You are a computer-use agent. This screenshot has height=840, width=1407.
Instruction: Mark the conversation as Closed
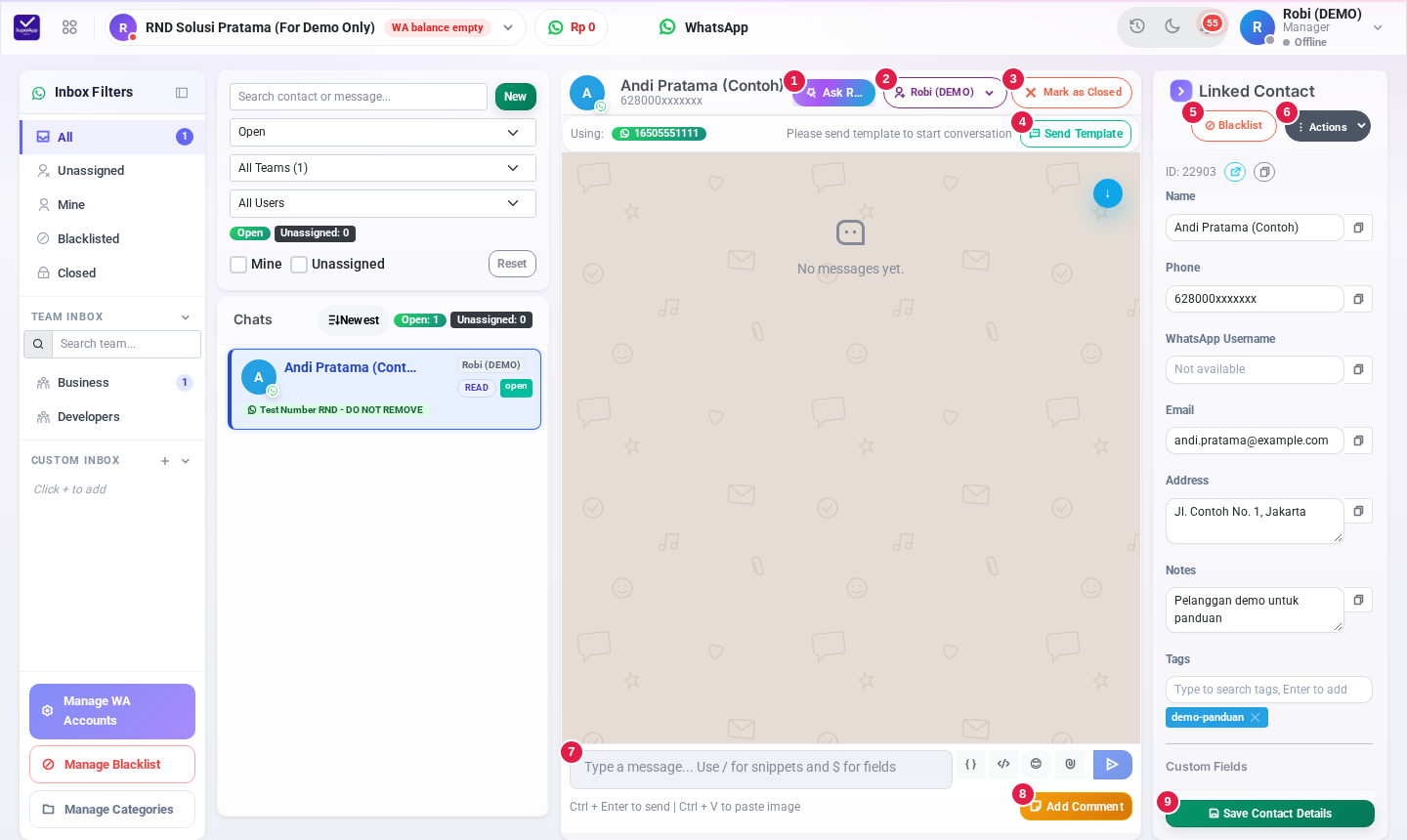[x=1072, y=93]
